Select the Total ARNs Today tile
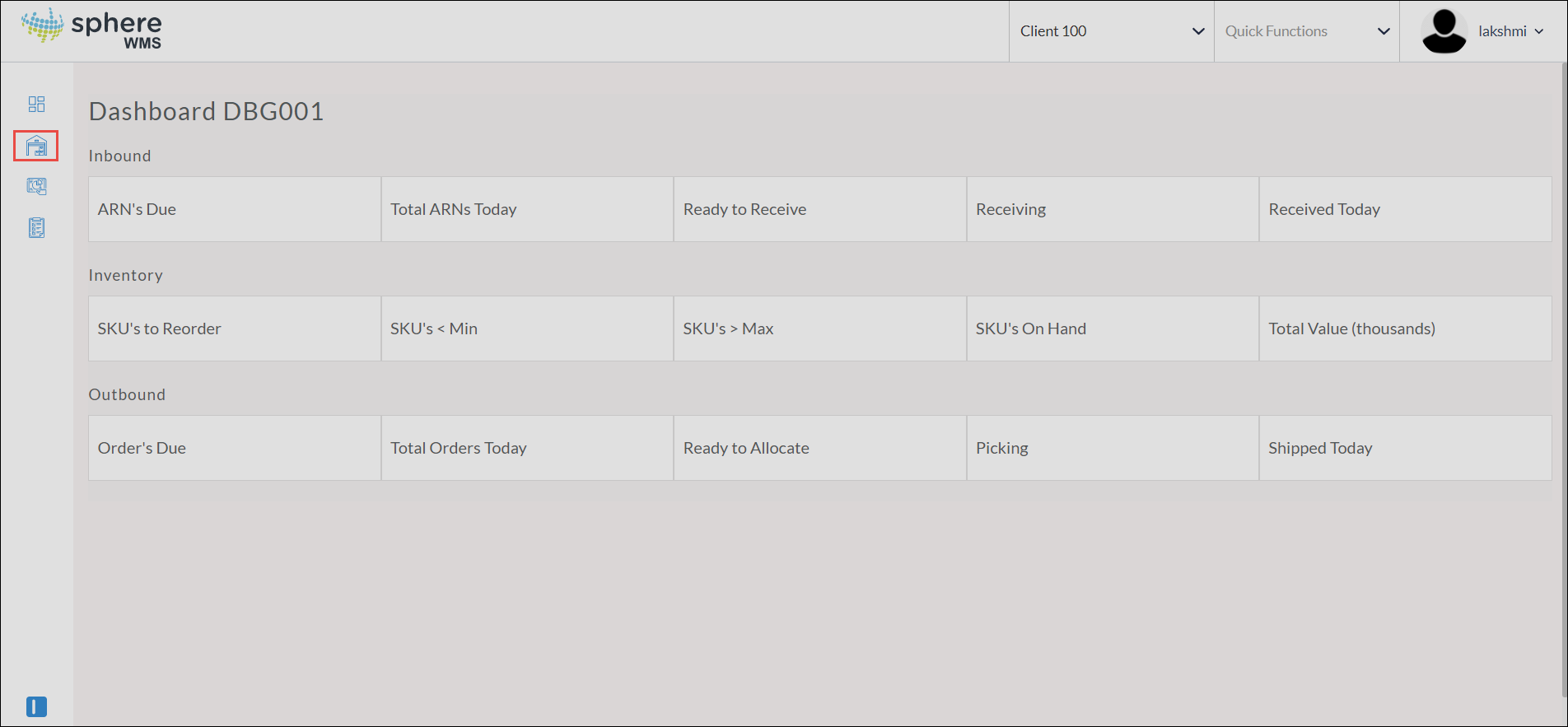Image resolution: width=1568 pixels, height=727 pixels. 527,209
